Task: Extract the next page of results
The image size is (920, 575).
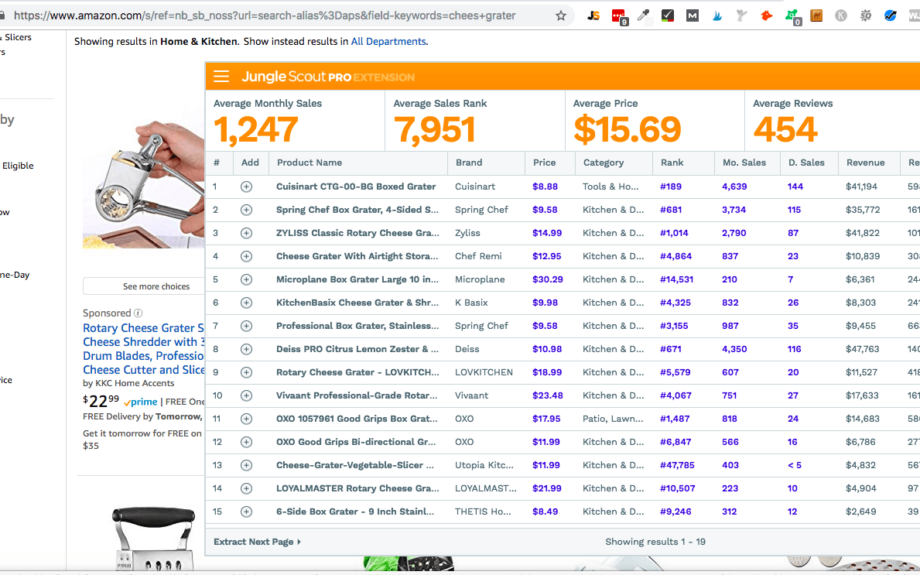Action: click(x=257, y=542)
